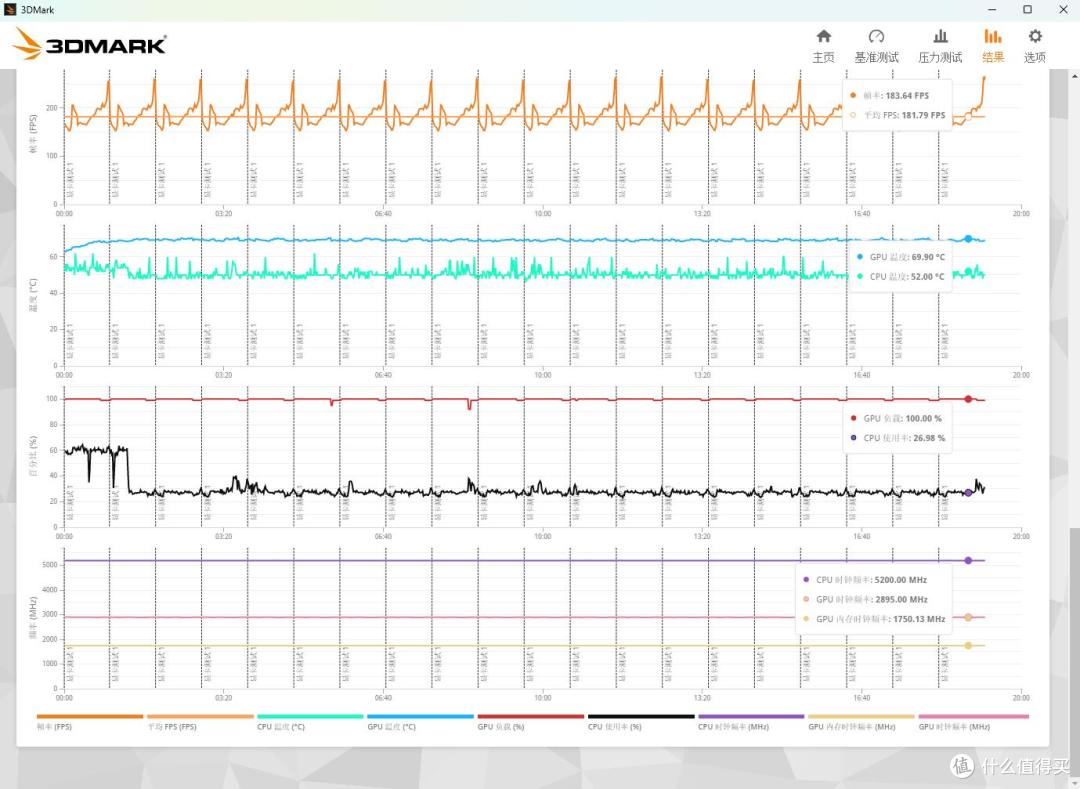Click the 5000 tick on the frequency axis
1080x789 pixels.
[x=50, y=565]
